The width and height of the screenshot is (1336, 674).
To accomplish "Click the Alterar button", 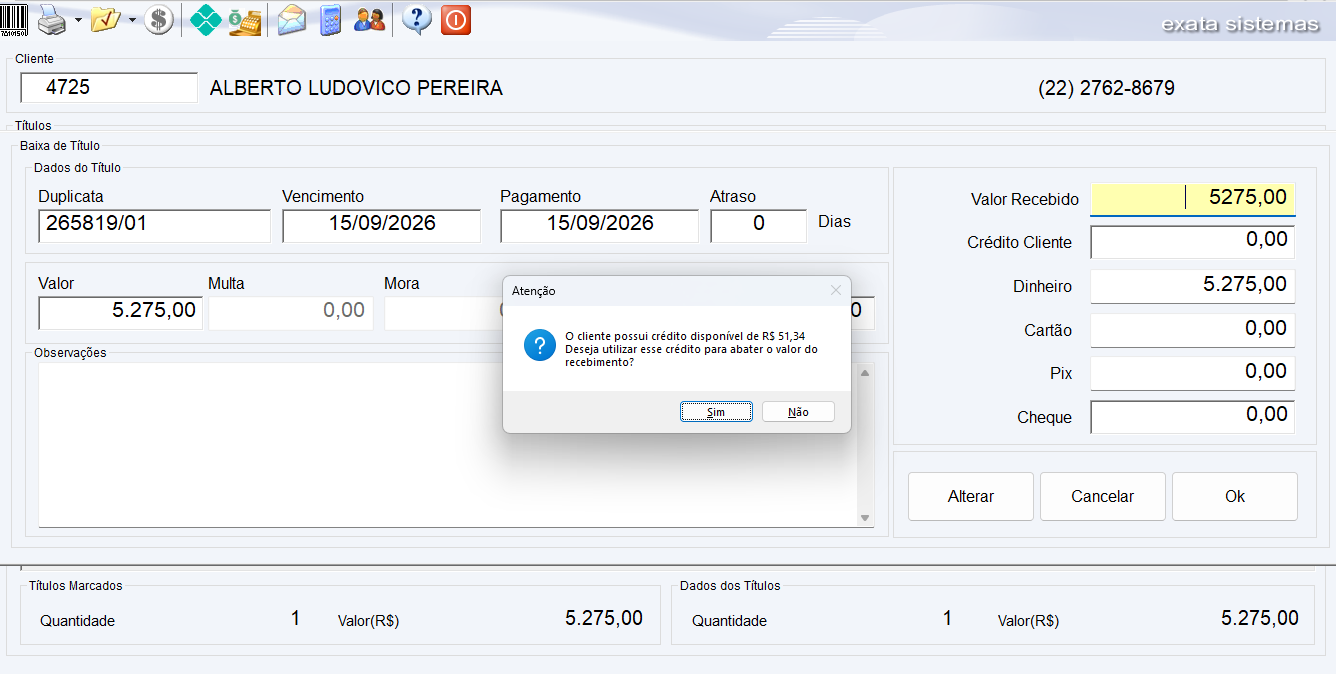I will pyautogui.click(x=971, y=496).
